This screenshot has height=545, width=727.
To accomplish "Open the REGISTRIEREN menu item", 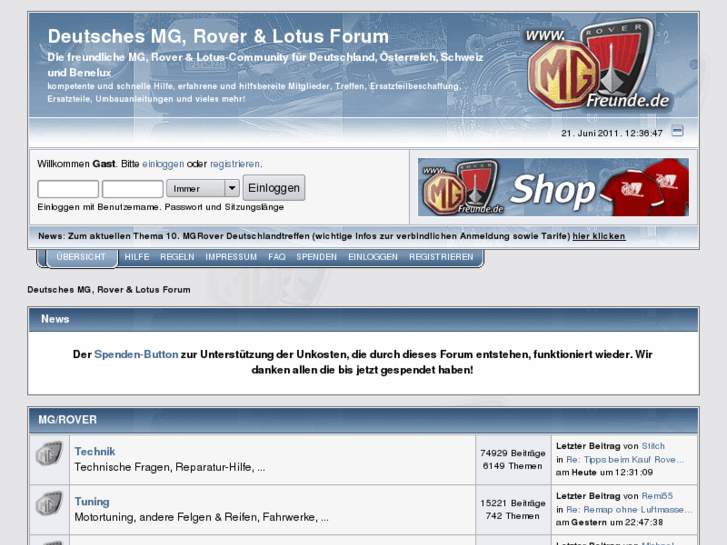I will pyautogui.click(x=441, y=257).
